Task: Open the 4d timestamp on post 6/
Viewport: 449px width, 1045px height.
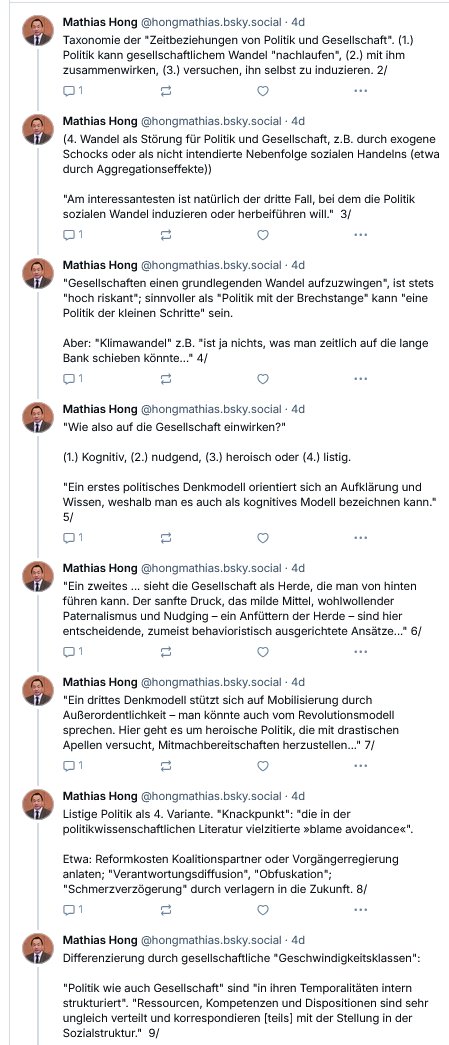Action: 298,568
